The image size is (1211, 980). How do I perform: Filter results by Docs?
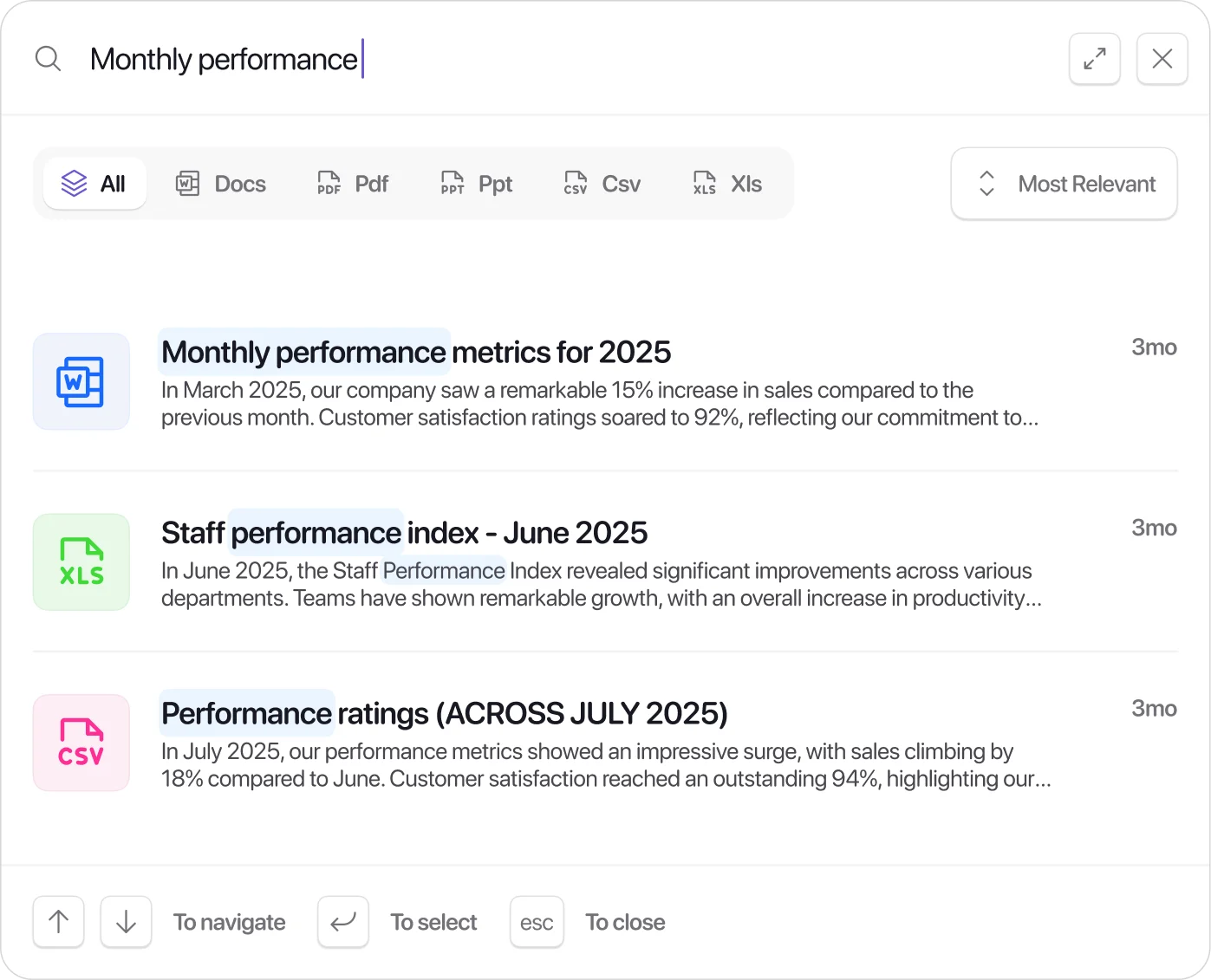pyautogui.click(x=221, y=184)
